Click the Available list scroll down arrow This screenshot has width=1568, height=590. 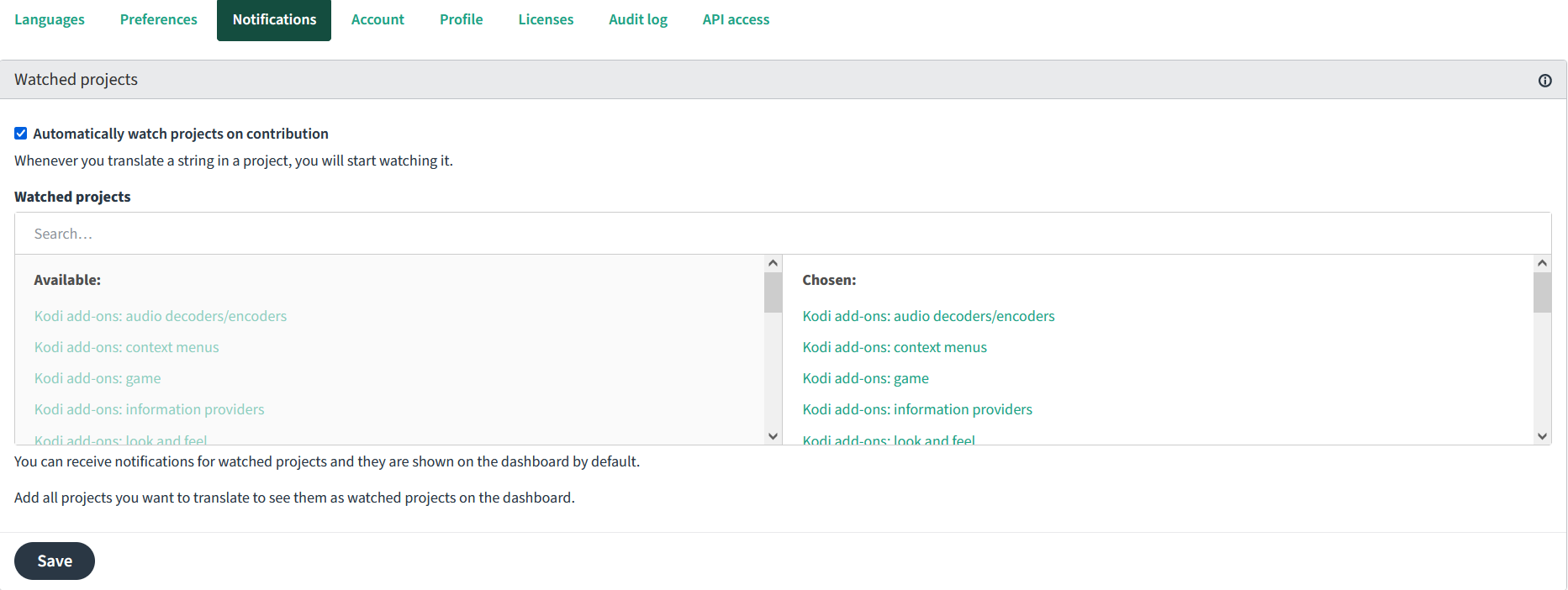tap(773, 436)
